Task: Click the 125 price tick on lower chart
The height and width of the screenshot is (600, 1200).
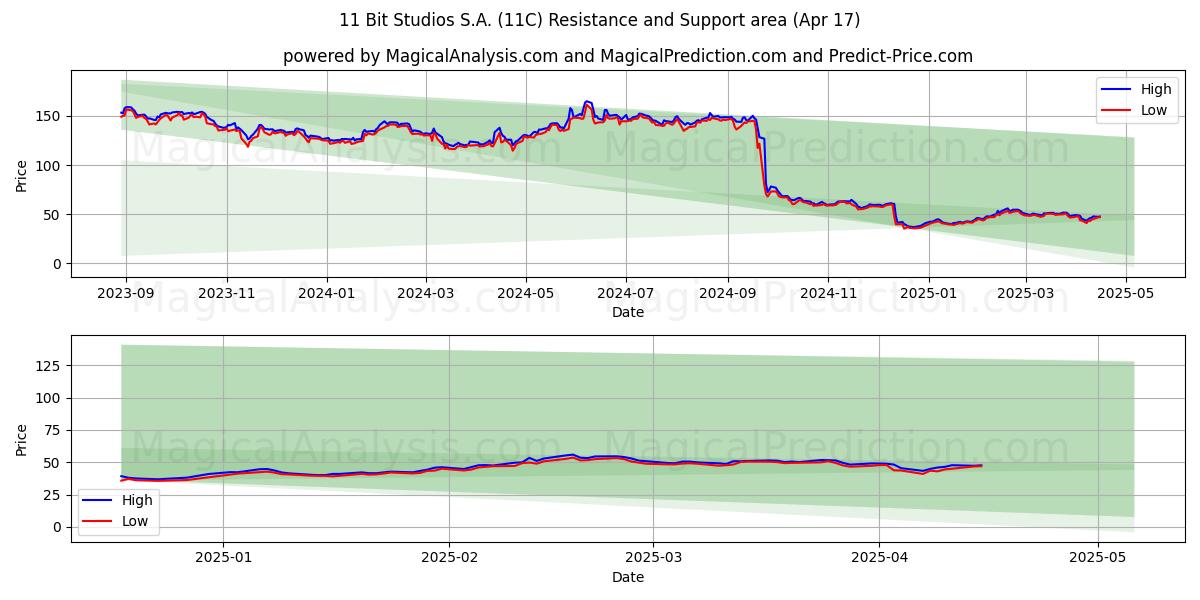Action: point(50,366)
